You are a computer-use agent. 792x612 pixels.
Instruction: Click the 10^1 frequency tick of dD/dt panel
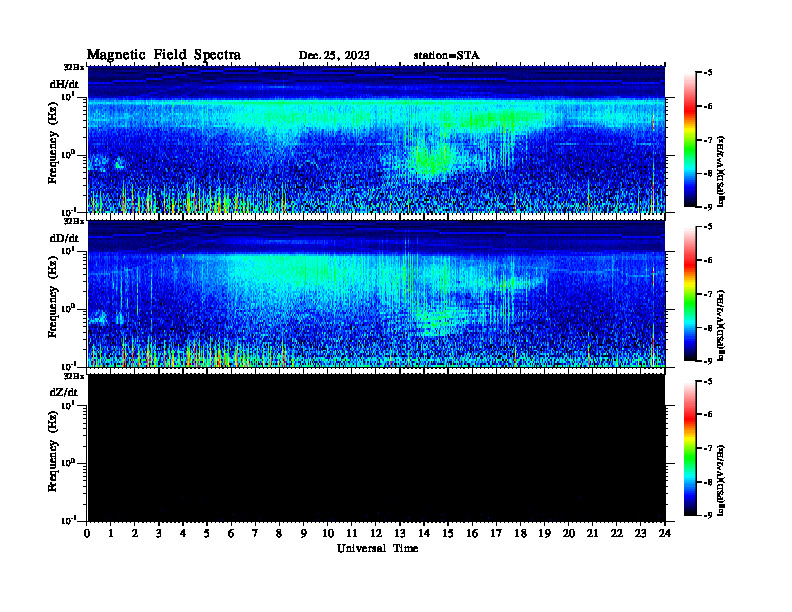(x=69, y=251)
